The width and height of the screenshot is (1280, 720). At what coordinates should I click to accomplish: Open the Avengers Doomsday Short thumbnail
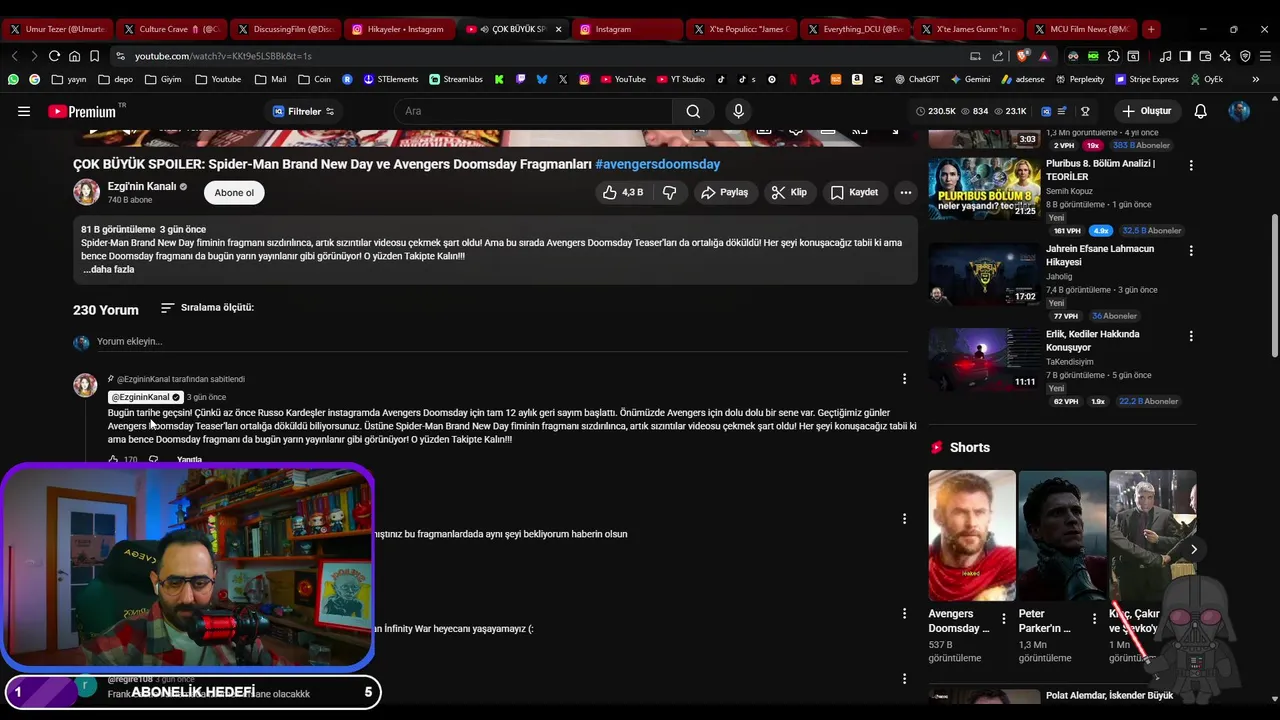pos(971,535)
